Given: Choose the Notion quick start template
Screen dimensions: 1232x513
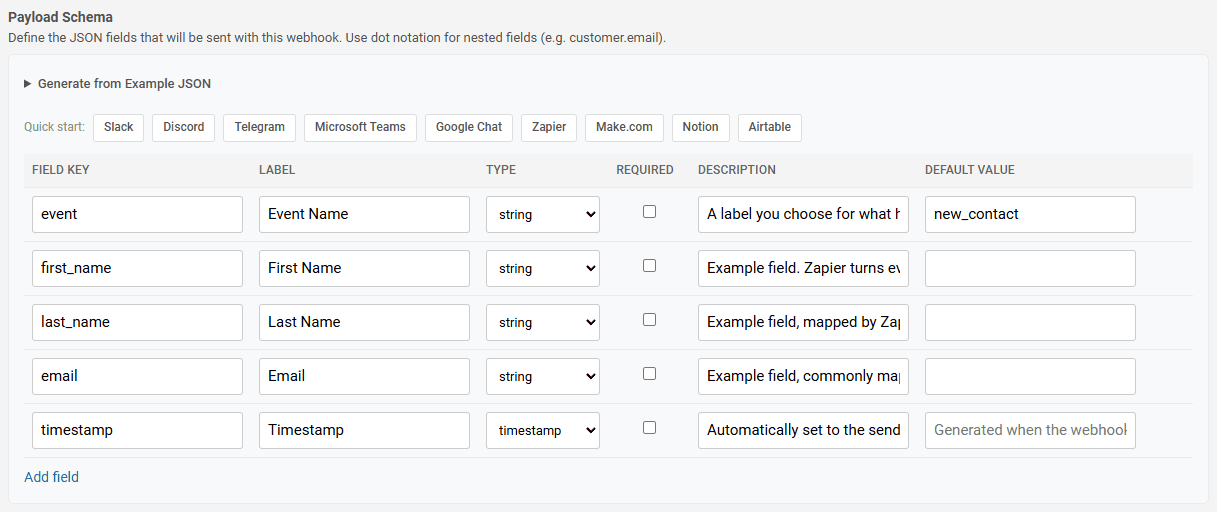Looking at the screenshot, I should (x=700, y=127).
